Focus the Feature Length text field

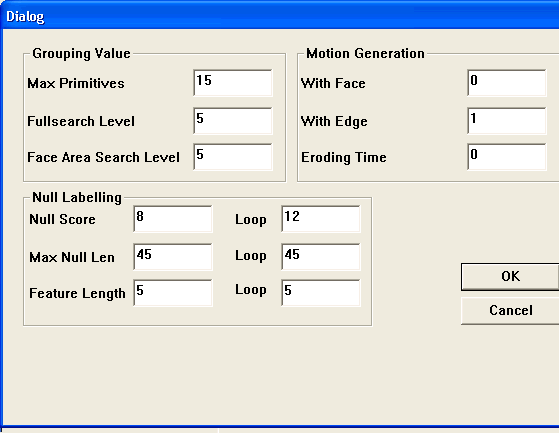tap(173, 293)
